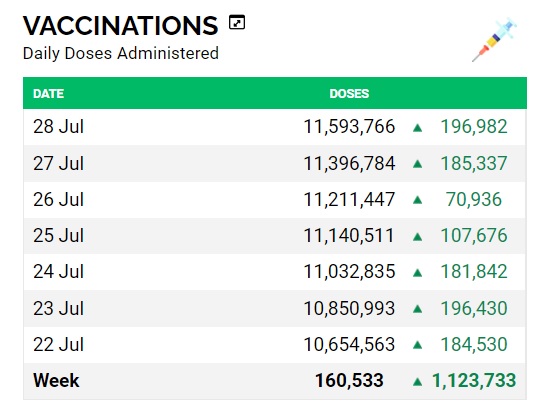Image resolution: width=544 pixels, height=415 pixels.
Task: Click green up arrow in 26 Jul row
Action: coord(418,200)
